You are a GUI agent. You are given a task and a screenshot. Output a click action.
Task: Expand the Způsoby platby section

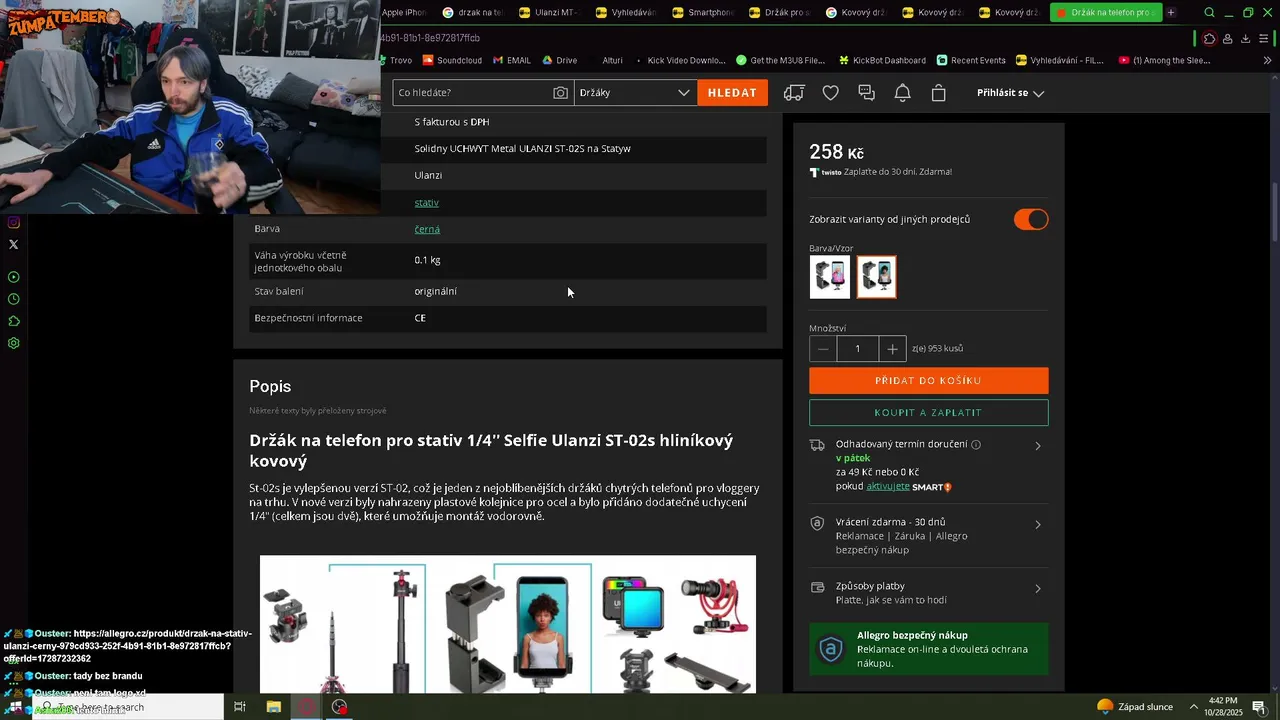[1037, 588]
